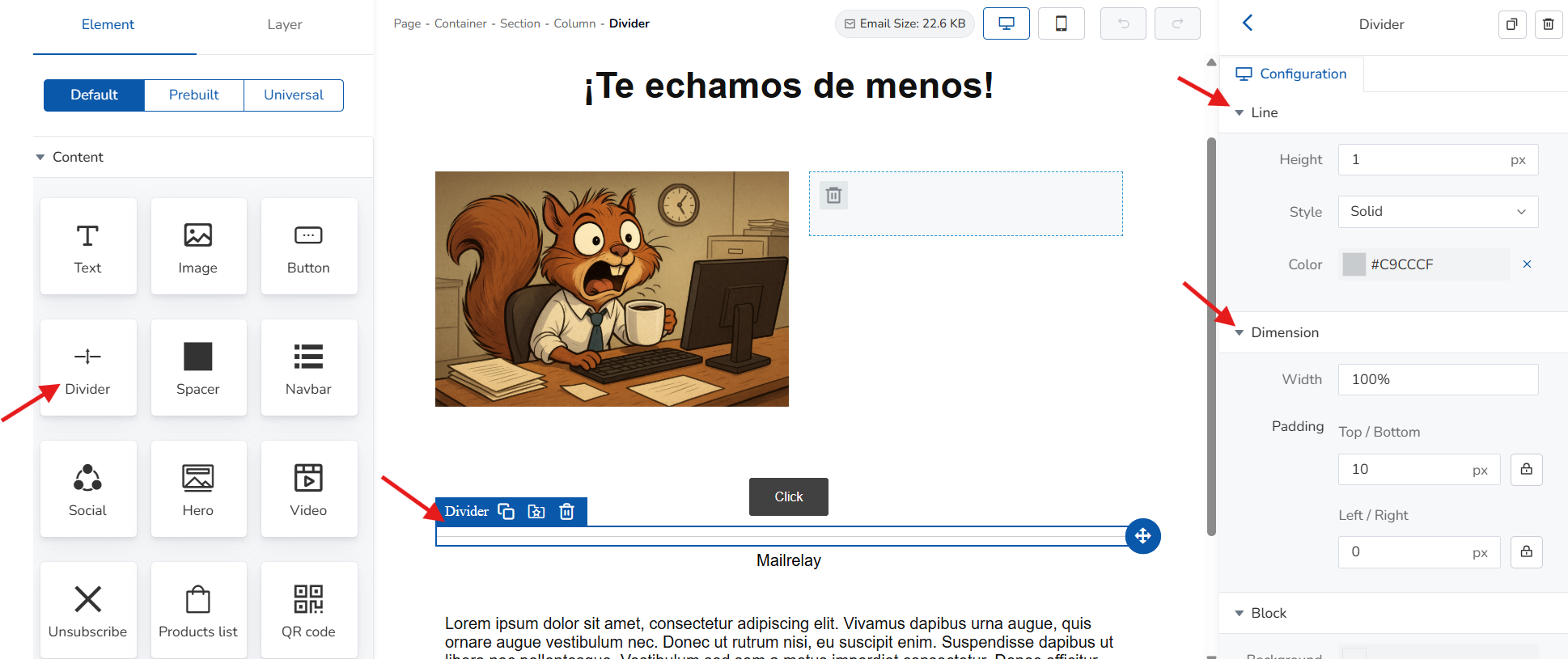Open the line color swatch
The image size is (1568, 659).
[1354, 264]
